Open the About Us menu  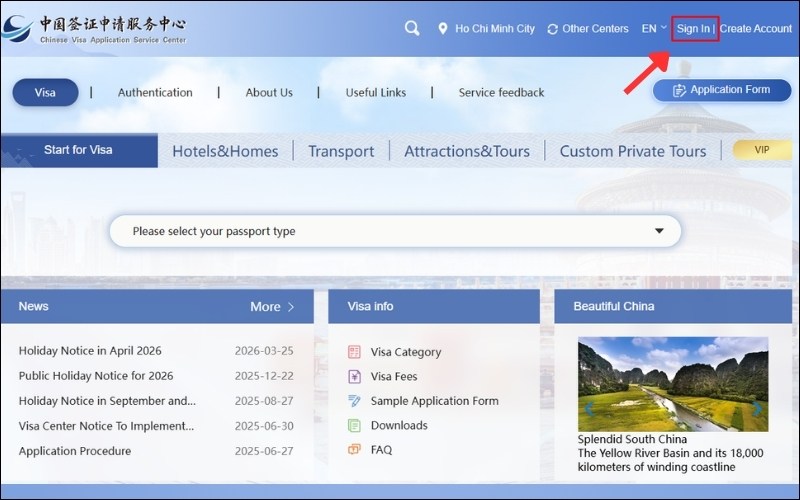(269, 92)
